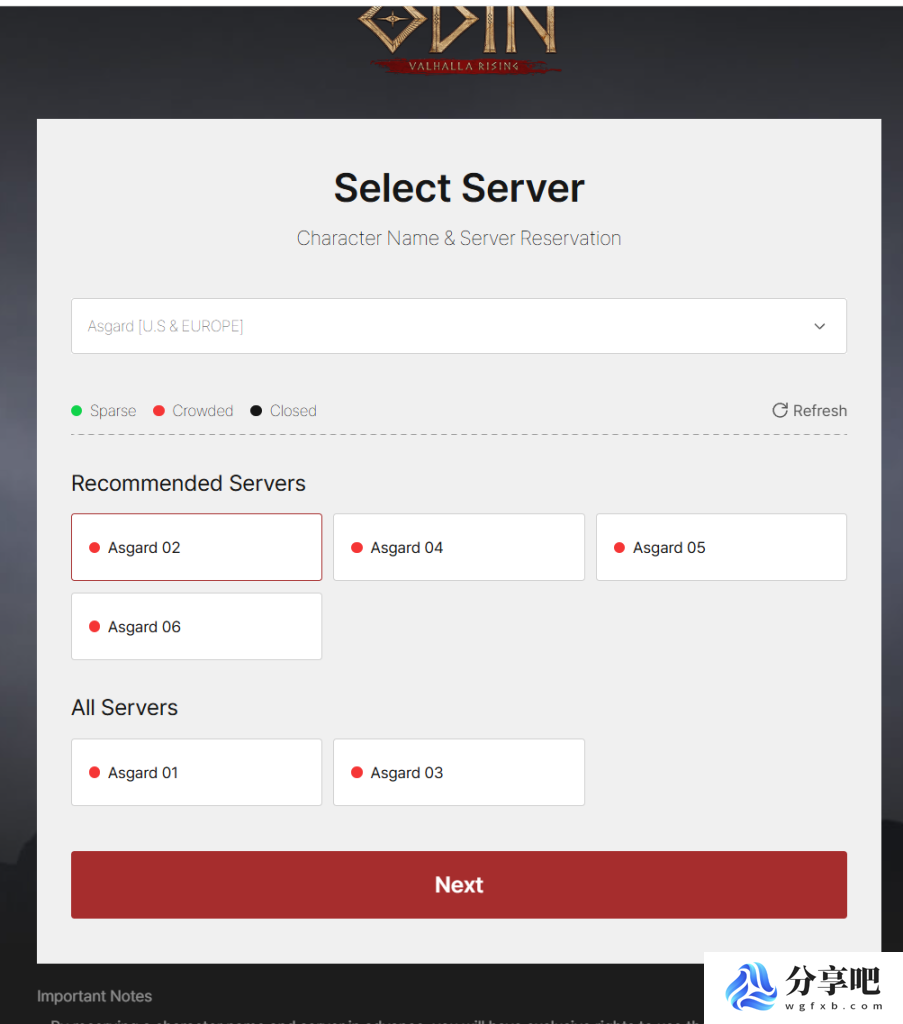Select the Asgard 02 server
Viewport: 903px width, 1024px height.
[197, 547]
